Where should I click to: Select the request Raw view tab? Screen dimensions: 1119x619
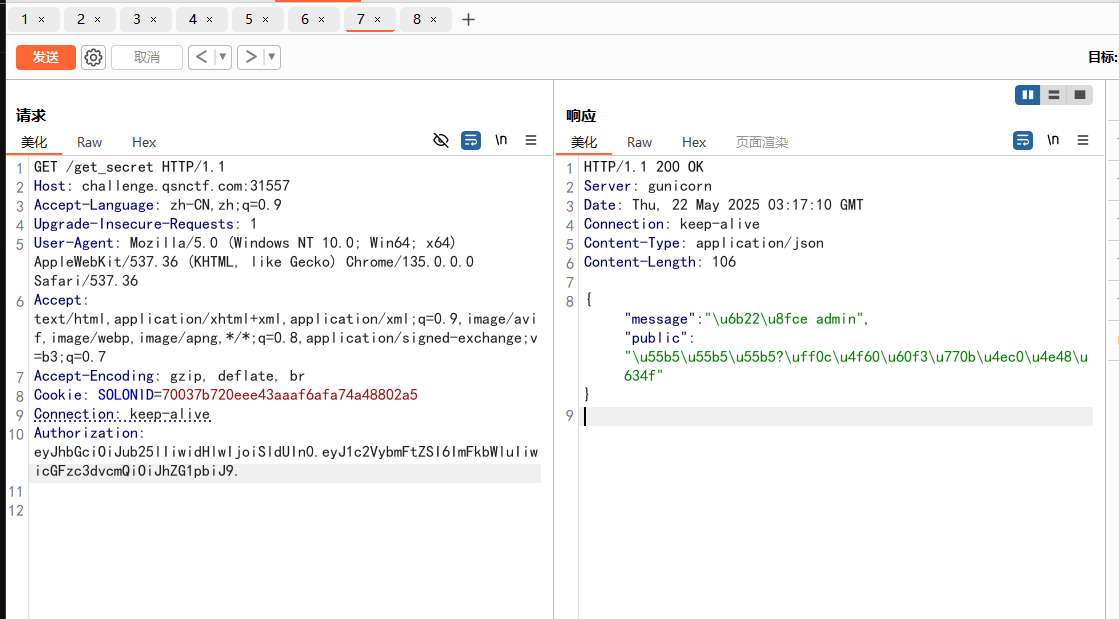pyautogui.click(x=89, y=142)
